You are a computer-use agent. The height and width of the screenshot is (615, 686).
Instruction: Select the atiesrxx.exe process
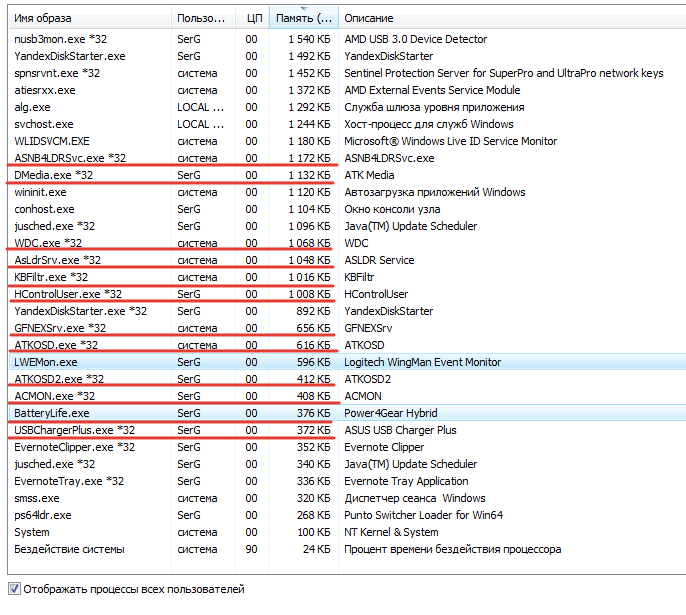45,90
